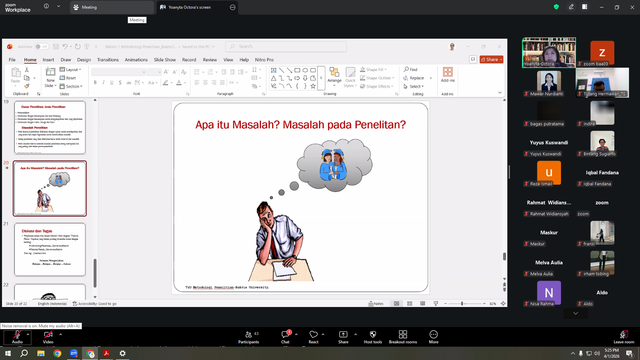Click the Fit slide to window icon
The image size is (640, 360).
click(503, 304)
